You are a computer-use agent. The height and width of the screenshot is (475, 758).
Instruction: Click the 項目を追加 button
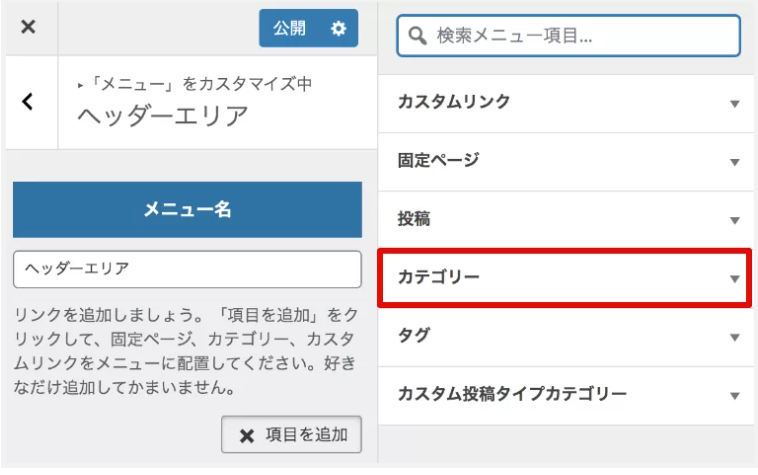[x=291, y=435]
